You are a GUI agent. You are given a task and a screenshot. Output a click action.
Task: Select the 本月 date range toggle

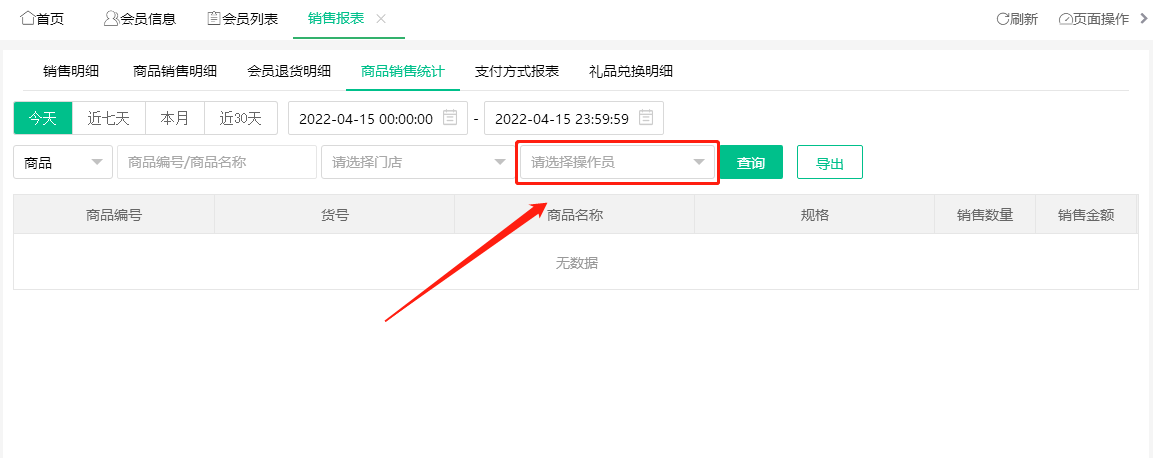pos(175,118)
